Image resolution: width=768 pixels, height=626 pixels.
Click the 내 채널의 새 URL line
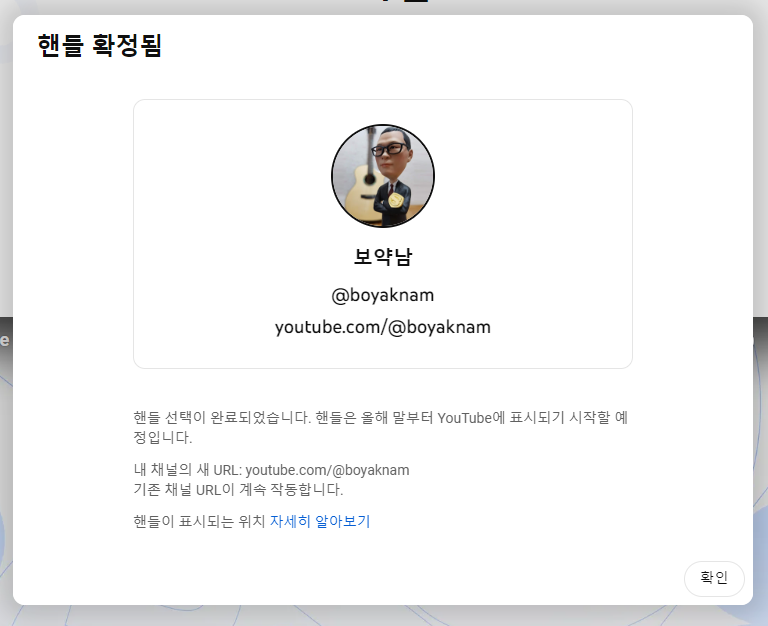[x=271, y=470]
